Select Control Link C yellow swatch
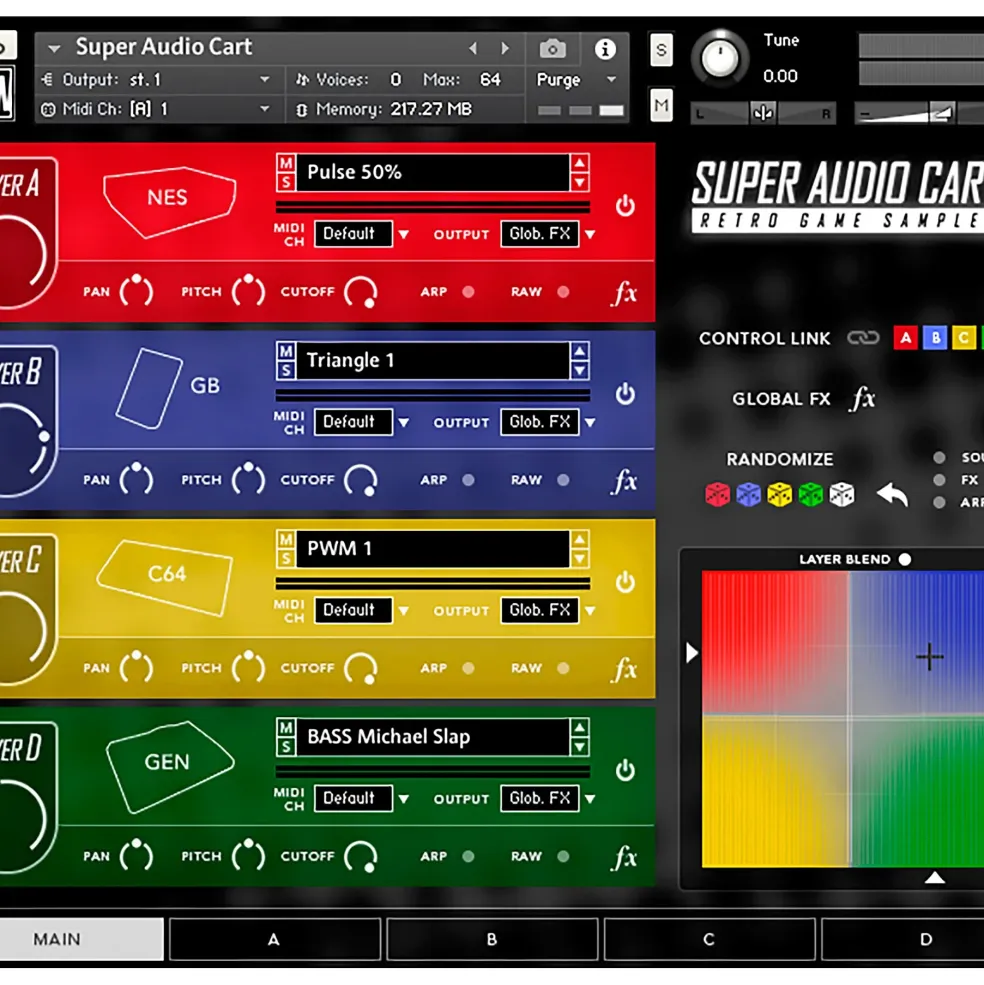The width and height of the screenshot is (984, 985). 964,338
